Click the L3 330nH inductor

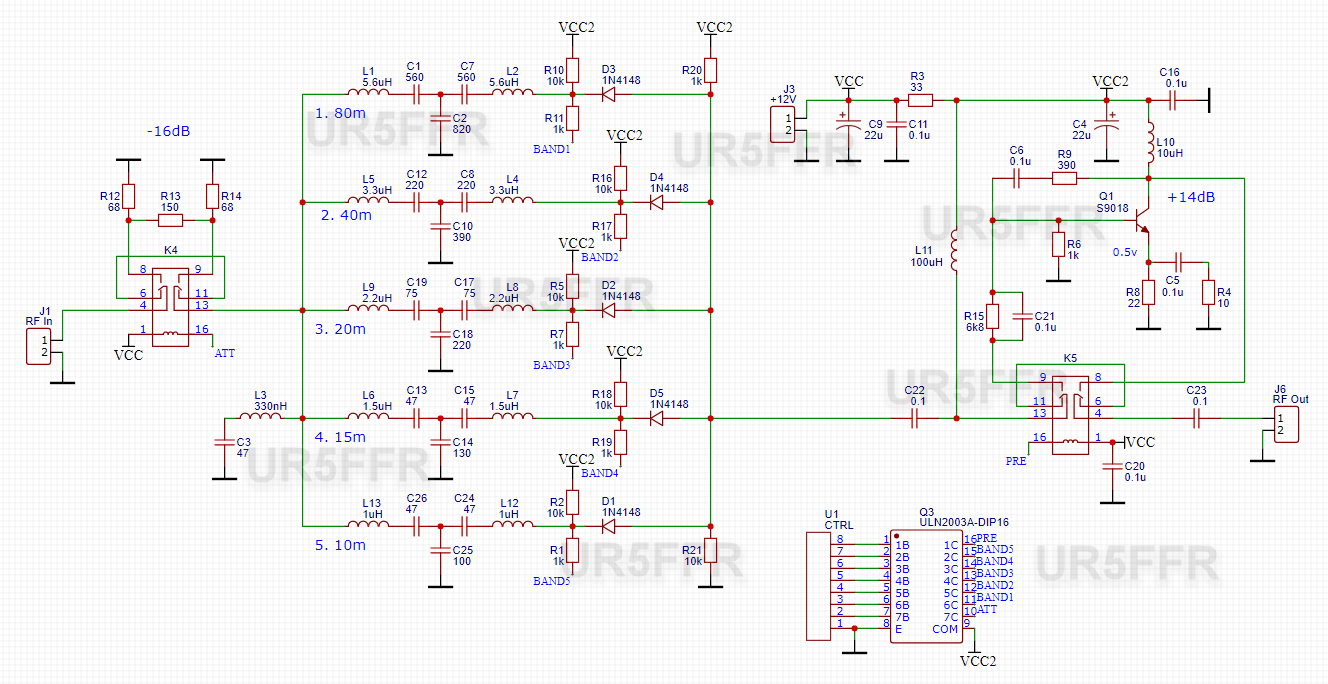(x=262, y=418)
